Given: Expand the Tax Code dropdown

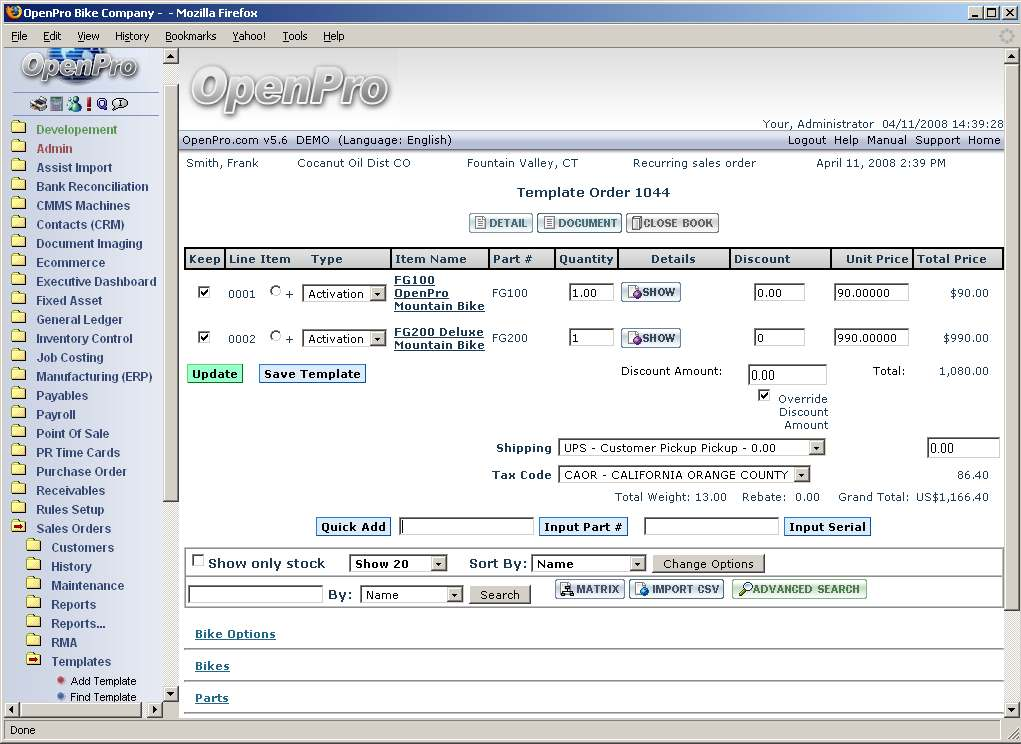Looking at the screenshot, I should tap(684, 475).
